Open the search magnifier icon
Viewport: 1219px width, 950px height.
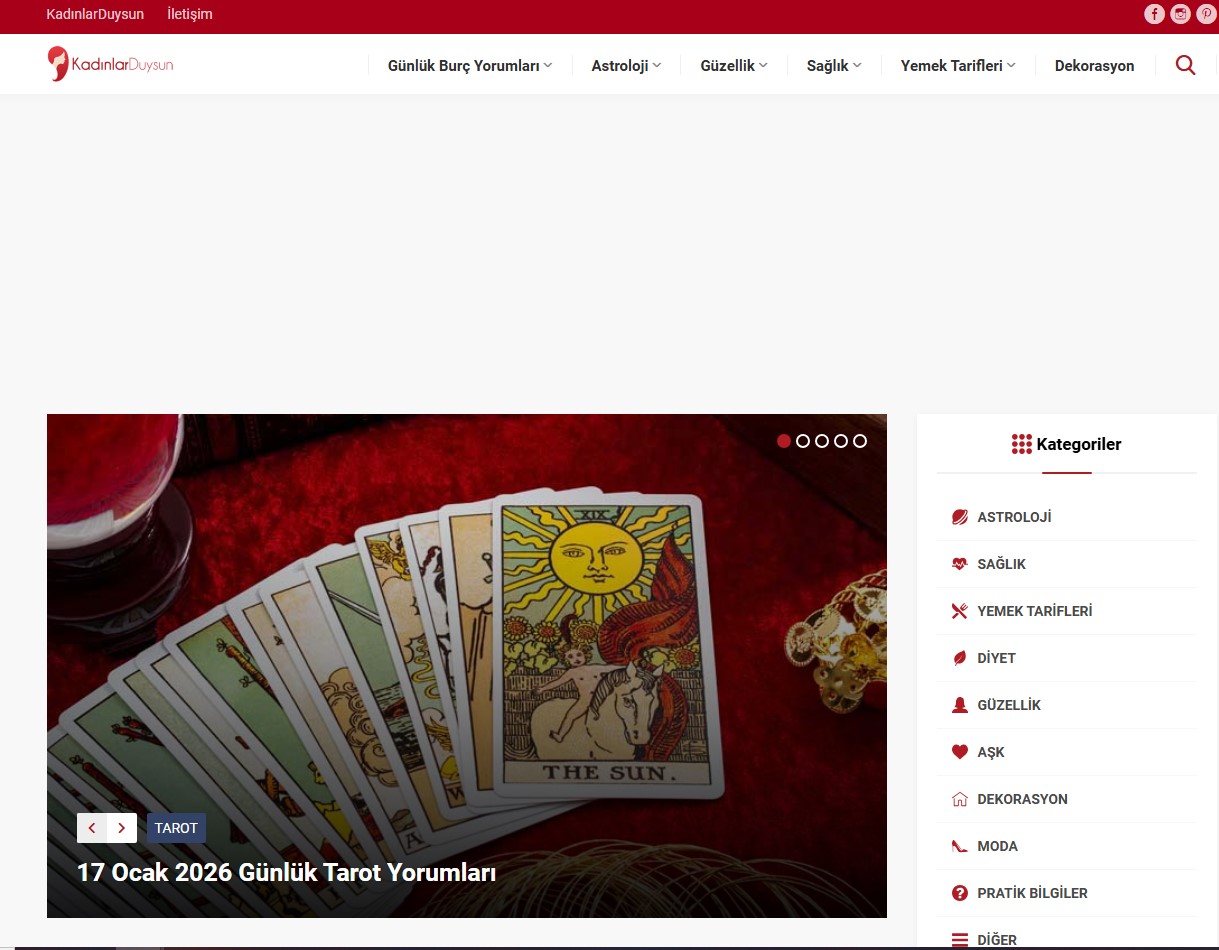coord(1185,66)
